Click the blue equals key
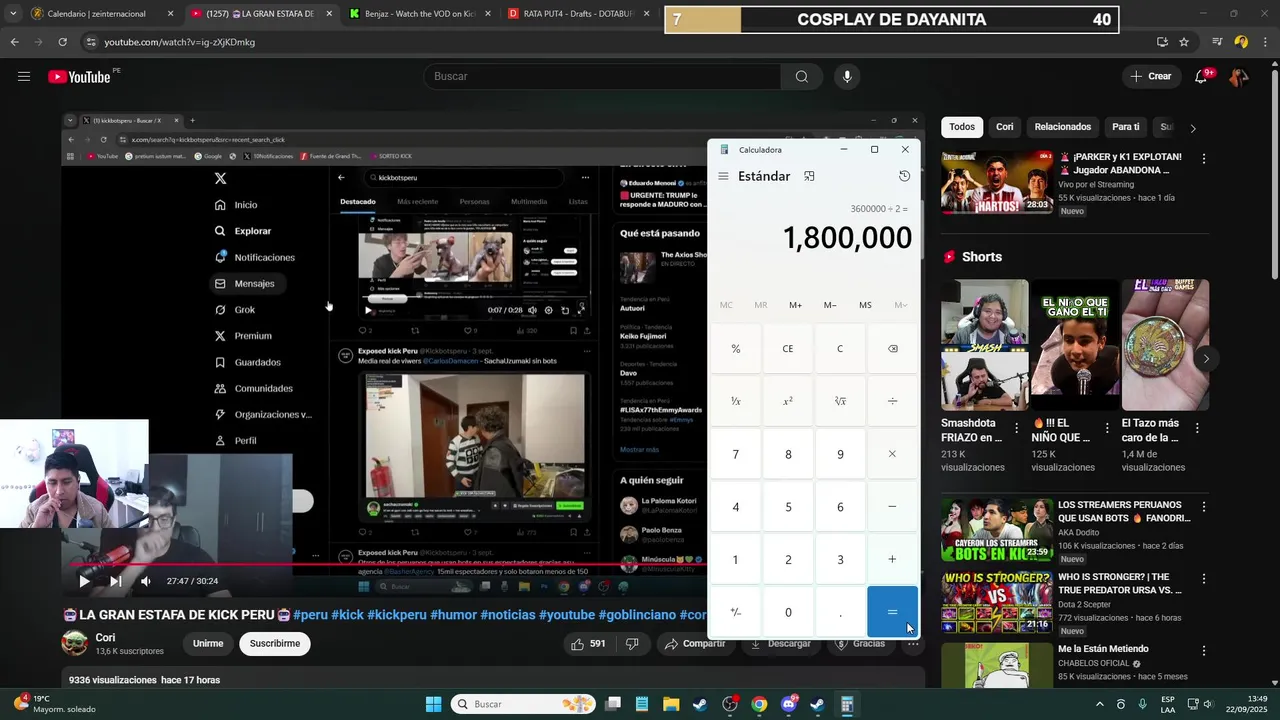This screenshot has height=720, width=1280. click(892, 612)
